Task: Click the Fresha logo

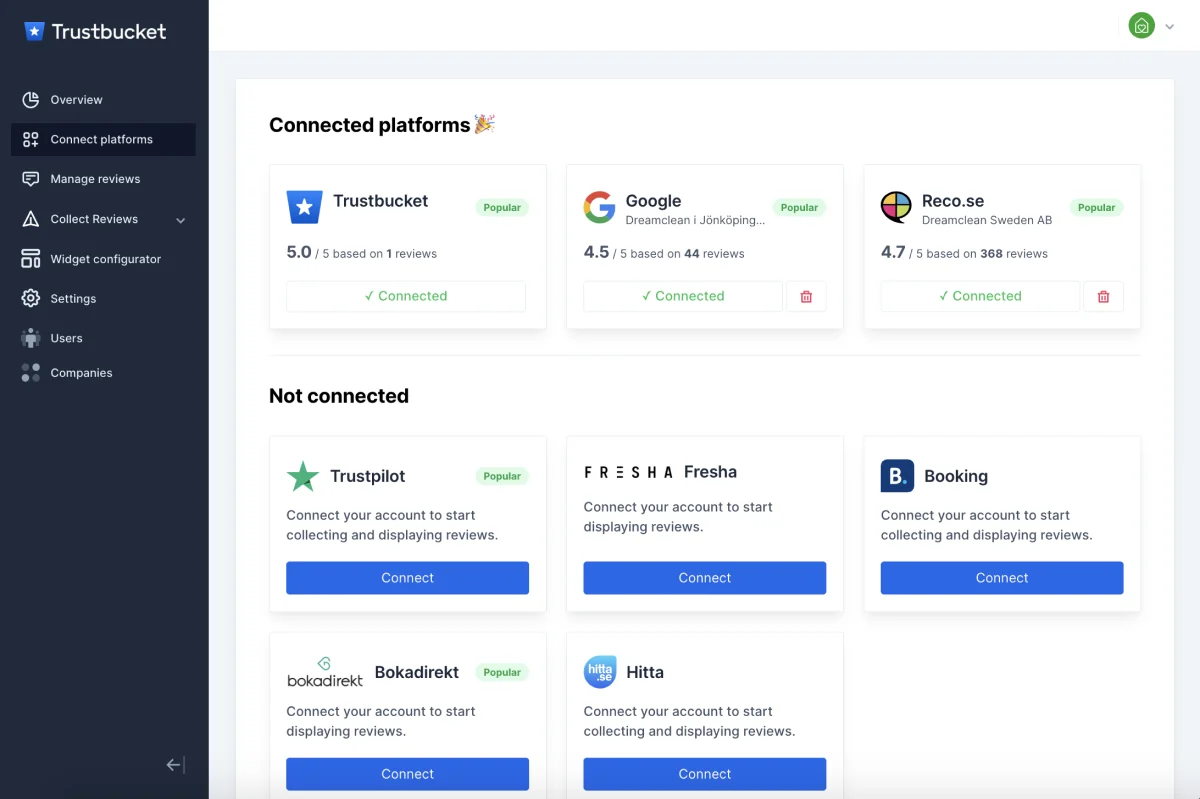Action: click(629, 472)
